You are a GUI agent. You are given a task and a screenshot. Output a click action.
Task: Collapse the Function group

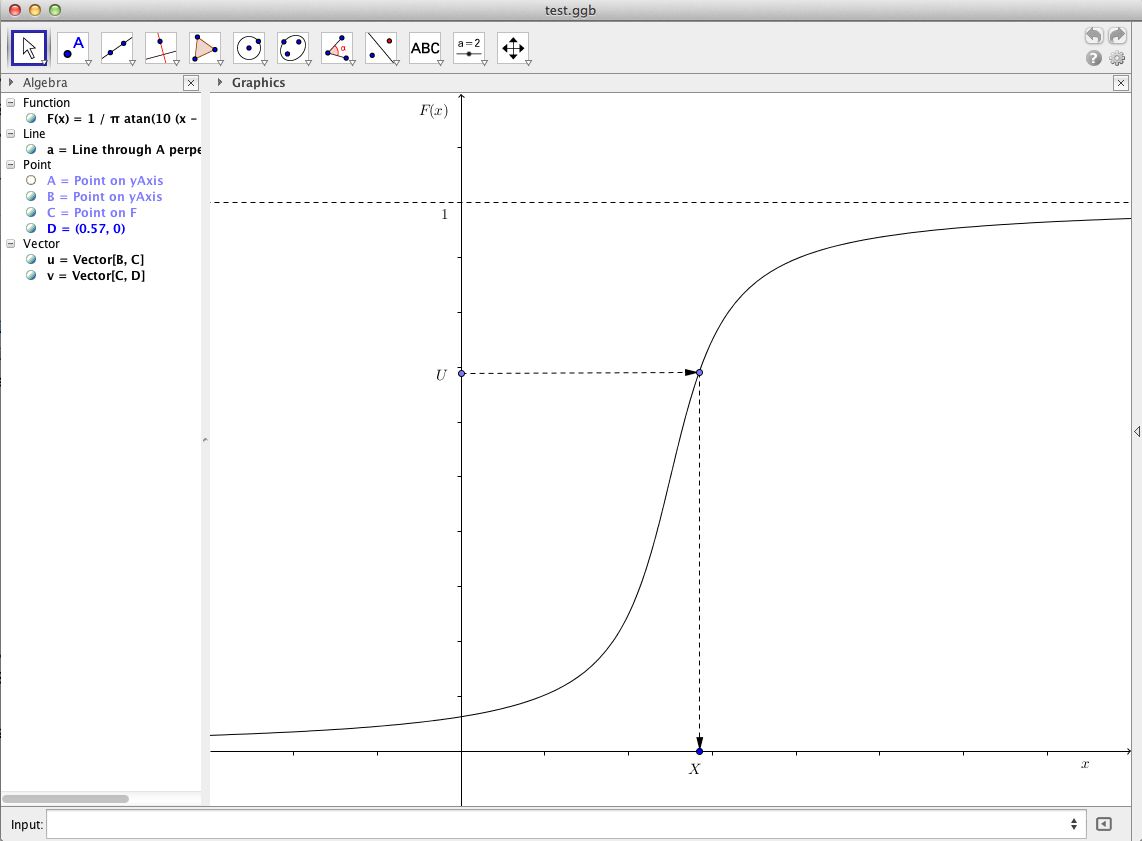click(x=10, y=103)
